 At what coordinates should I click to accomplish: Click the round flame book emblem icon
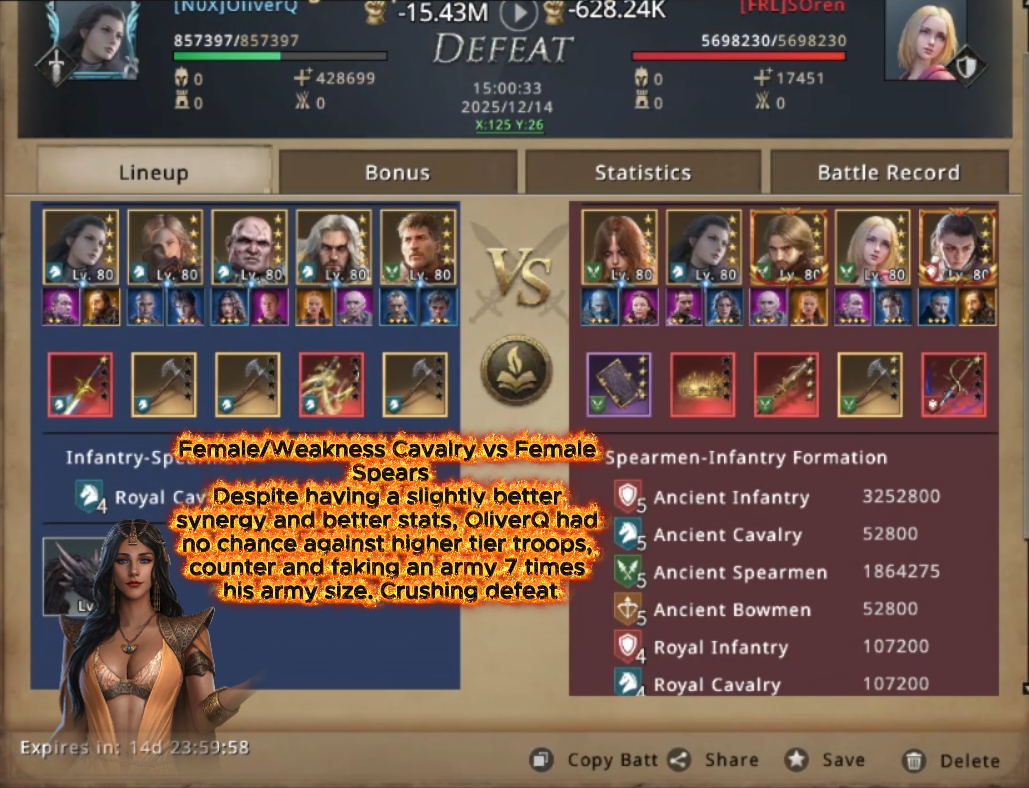[x=516, y=370]
